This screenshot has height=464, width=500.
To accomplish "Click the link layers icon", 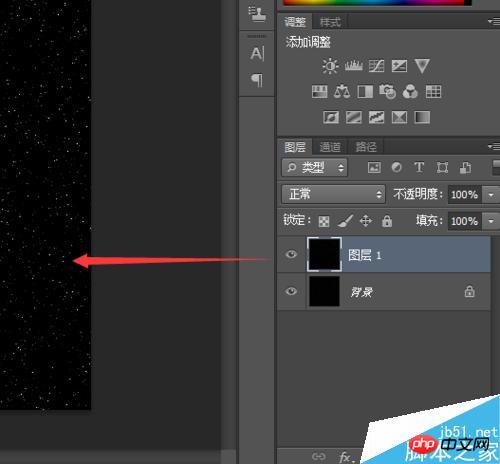I will coord(318,456).
